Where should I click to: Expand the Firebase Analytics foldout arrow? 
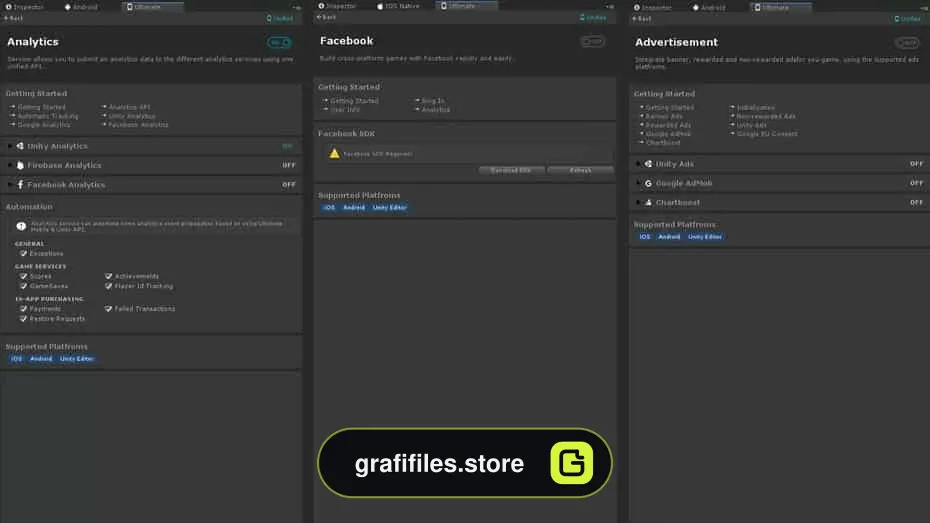tap(10, 165)
